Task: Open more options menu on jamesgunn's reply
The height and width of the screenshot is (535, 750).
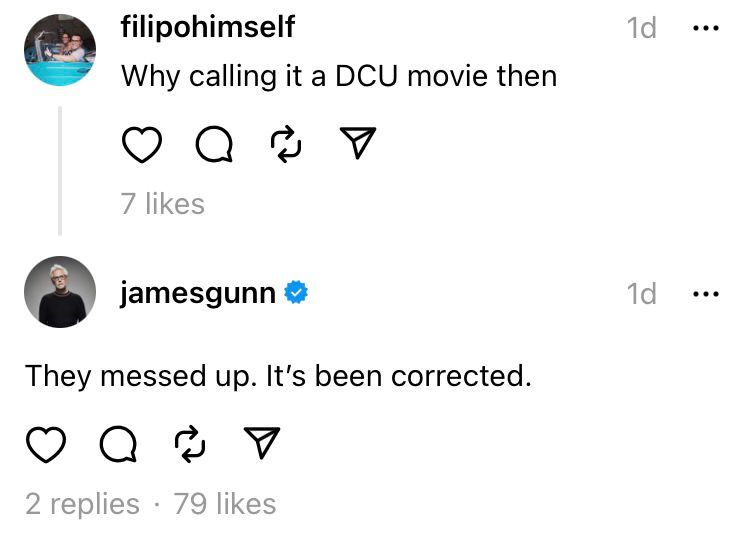Action: pyautogui.click(x=705, y=294)
